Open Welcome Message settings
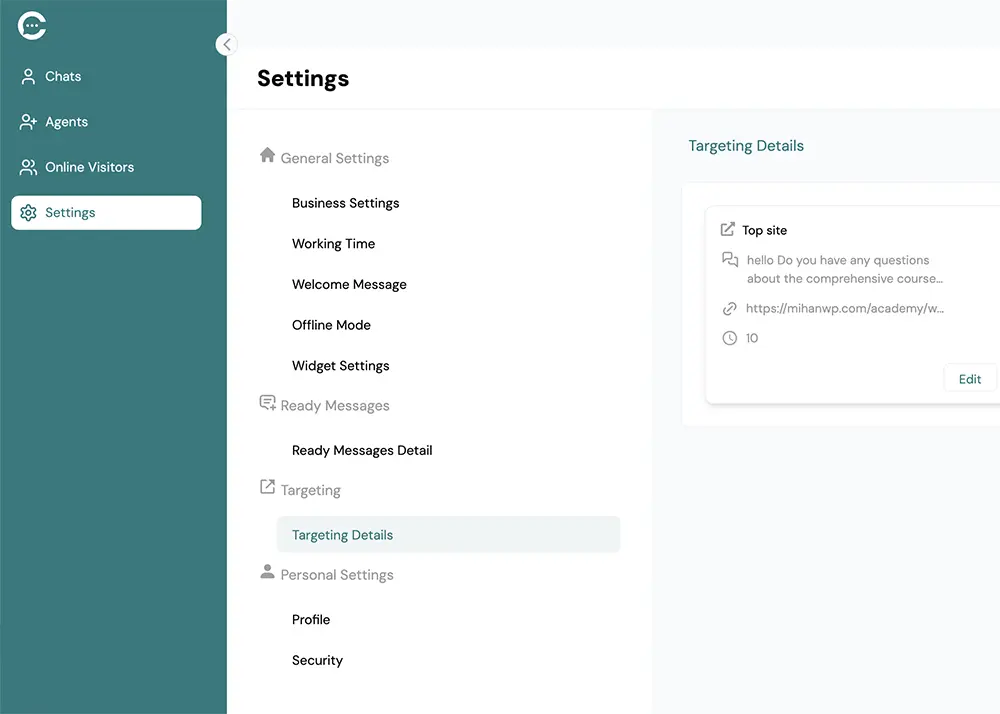Screen dimensions: 1000x714 tap(349, 285)
